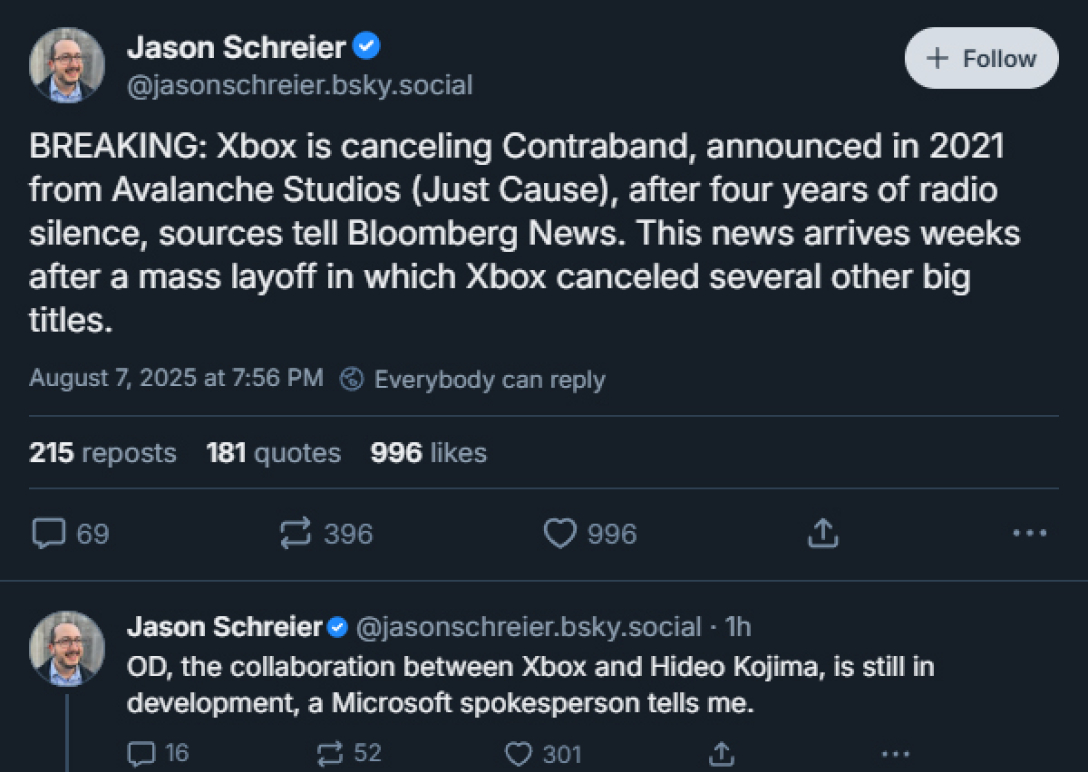Like the main post with 996 likes
Image resolution: width=1088 pixels, height=772 pixels.
point(560,534)
